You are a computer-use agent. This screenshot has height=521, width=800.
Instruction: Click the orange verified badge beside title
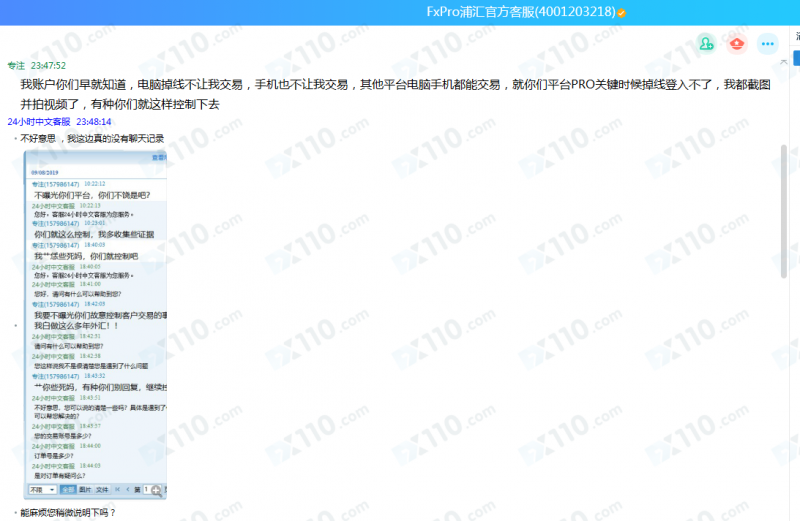621,13
